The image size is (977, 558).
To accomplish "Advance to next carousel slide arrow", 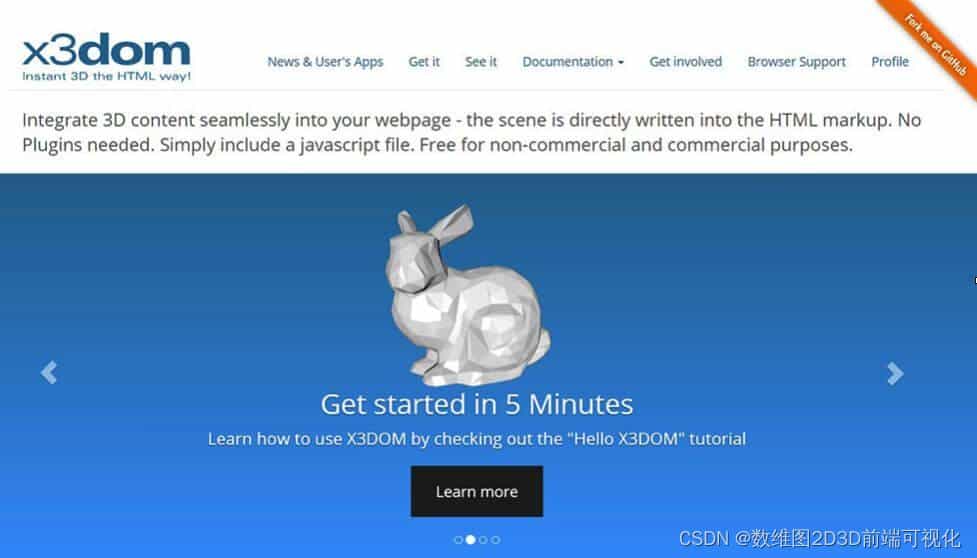I will [x=895, y=373].
